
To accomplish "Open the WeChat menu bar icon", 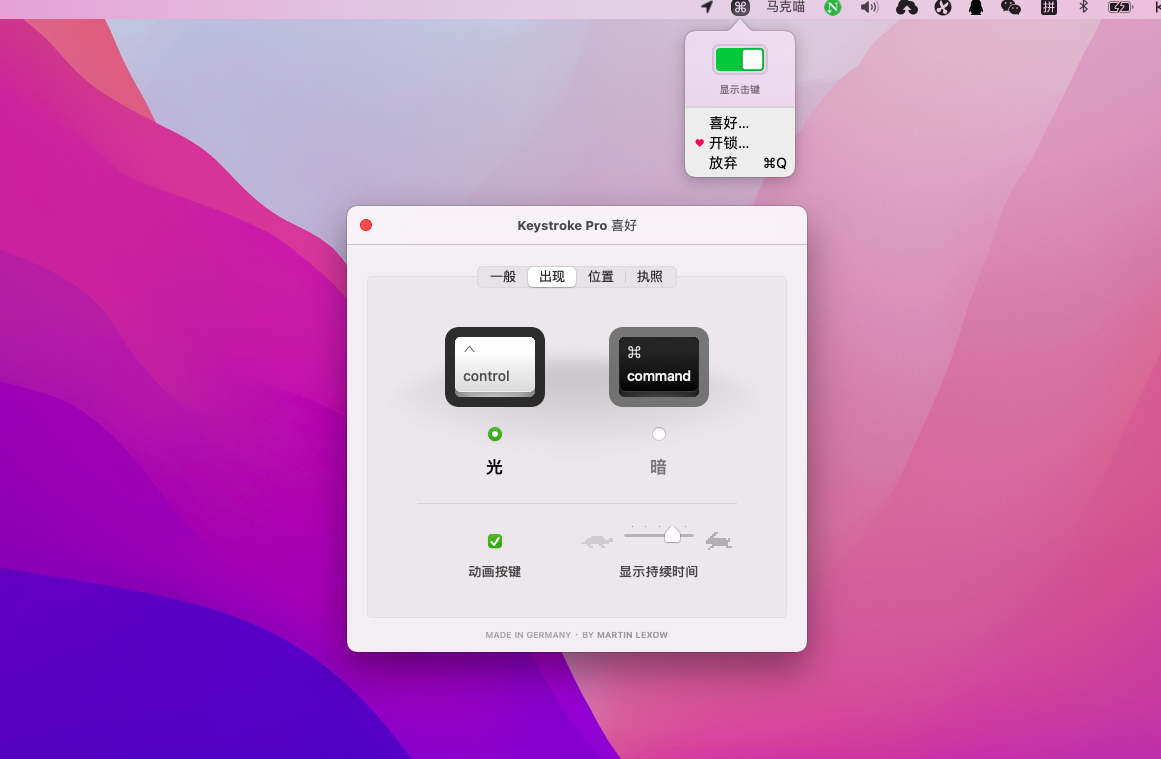I will 1011,8.
